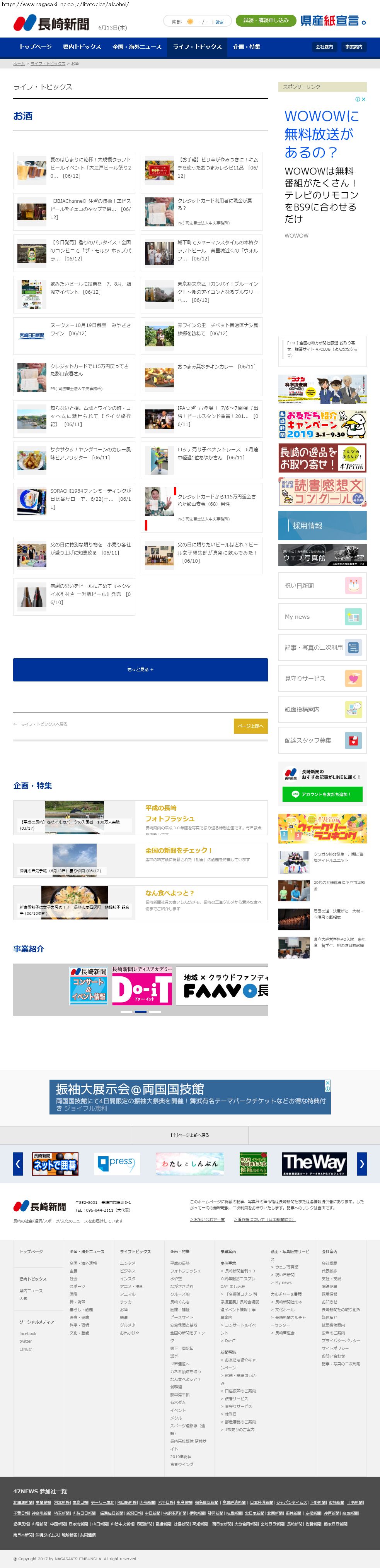Open 全国の新聞をチェック！ feature
380x1568 pixels.
pos(140,860)
